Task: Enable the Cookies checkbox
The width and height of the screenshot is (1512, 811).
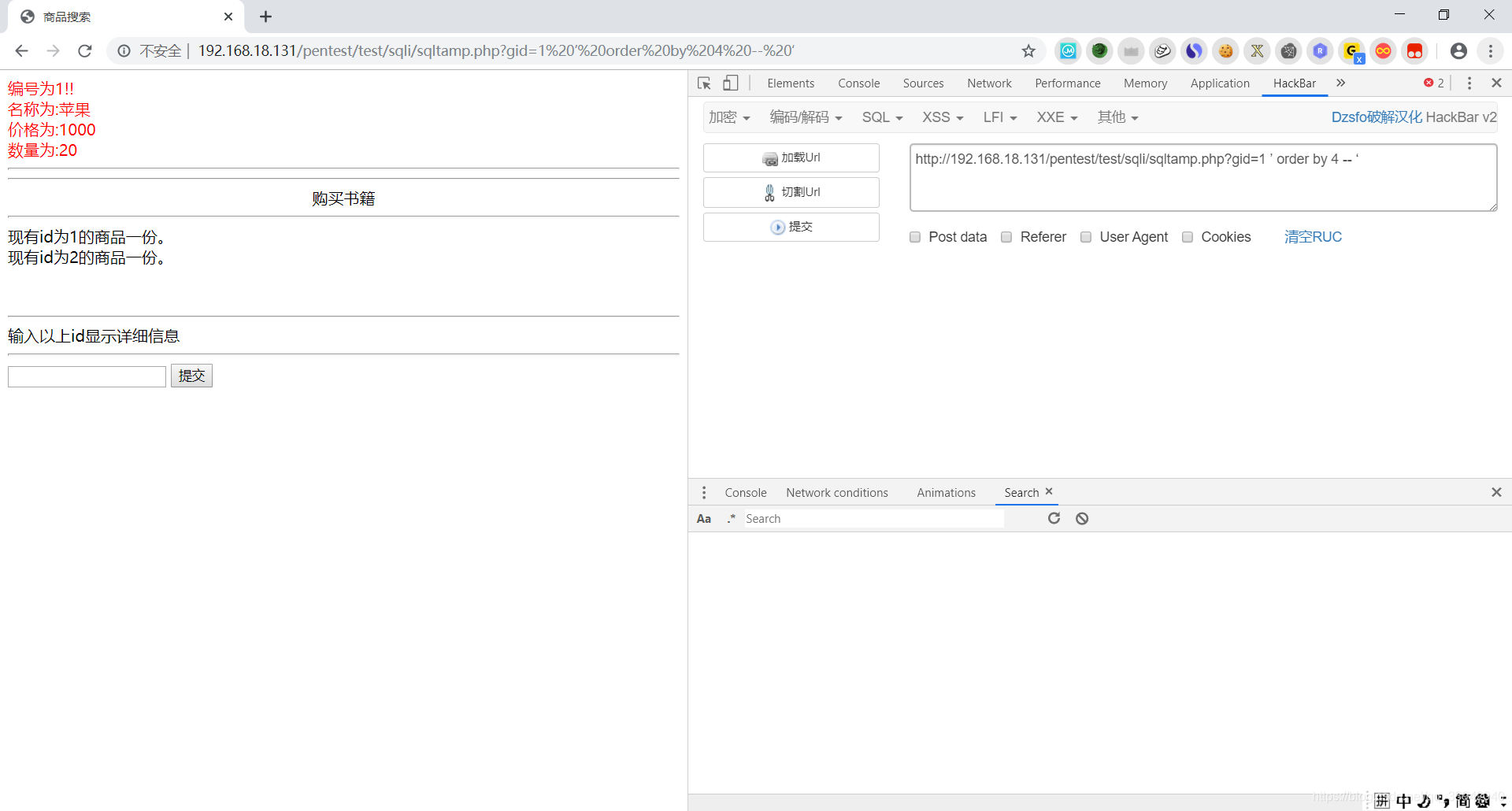Action: (1188, 237)
